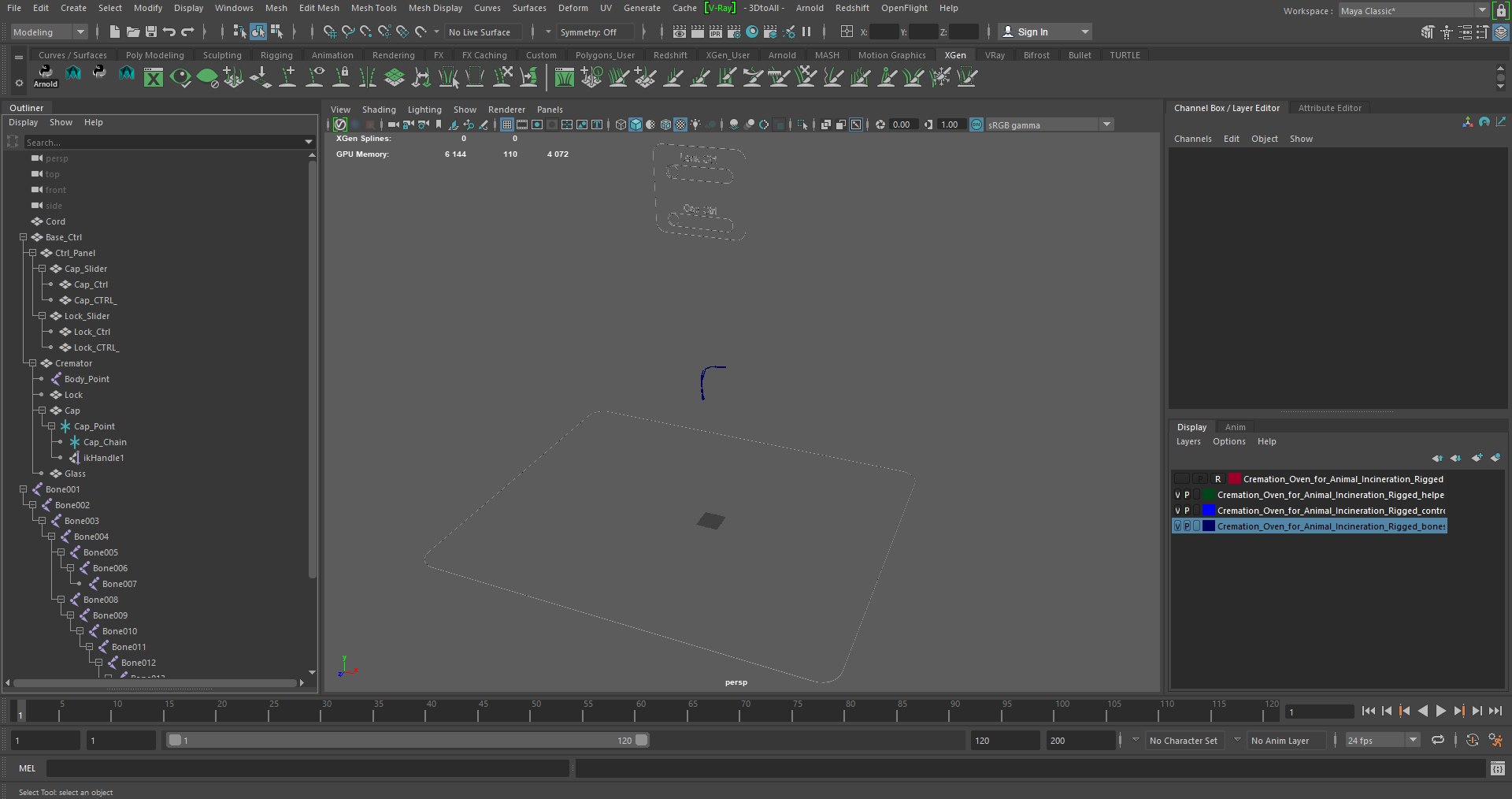This screenshot has height=799, width=1512.
Task: Click the green eye preview XGen icon
Action: 180,77
